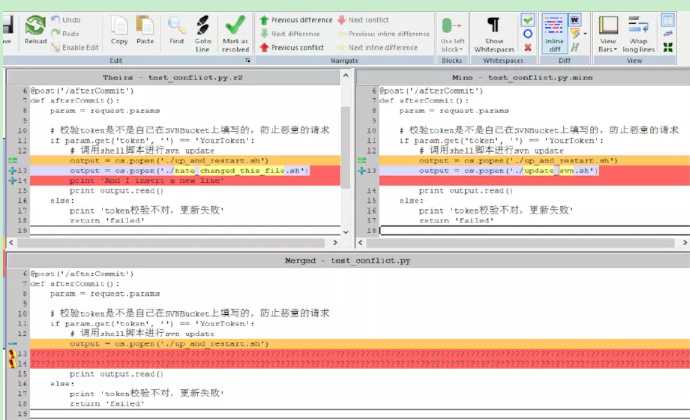Click the Merged - test_conflict.py pane title

click(x=347, y=261)
